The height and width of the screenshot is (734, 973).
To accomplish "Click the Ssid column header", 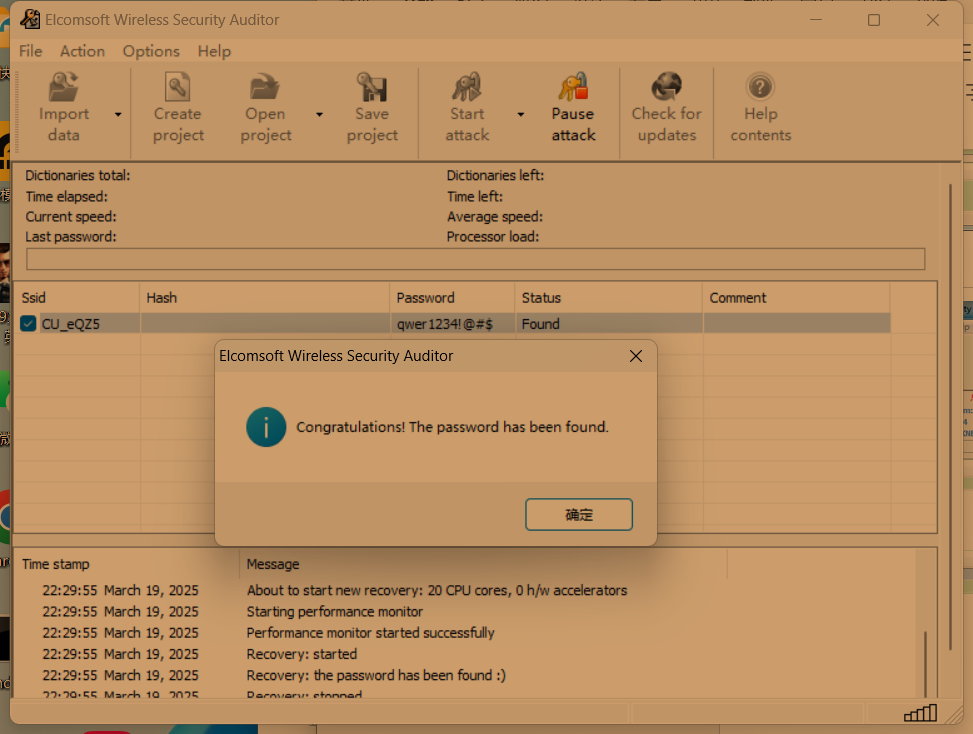I will [x=77, y=298].
